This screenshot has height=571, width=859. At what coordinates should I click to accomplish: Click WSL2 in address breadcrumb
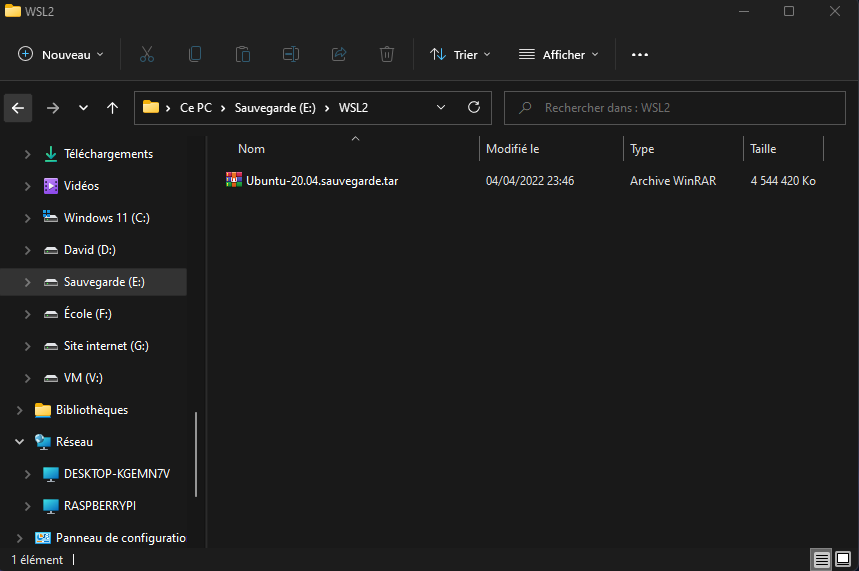(x=353, y=107)
